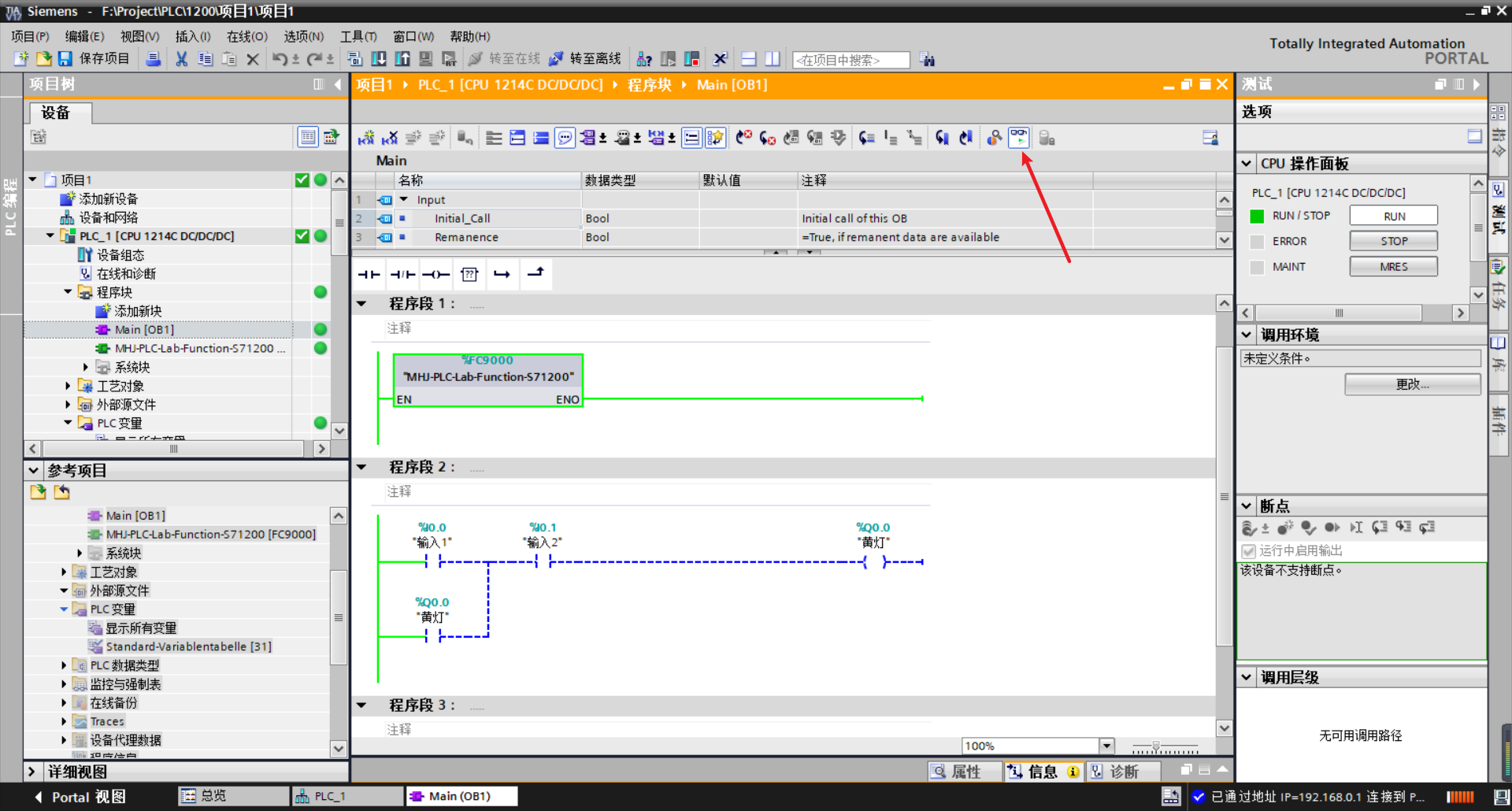Enable the 运行中启用输出 checkbox
This screenshot has height=811, width=1512.
pyautogui.click(x=1248, y=550)
